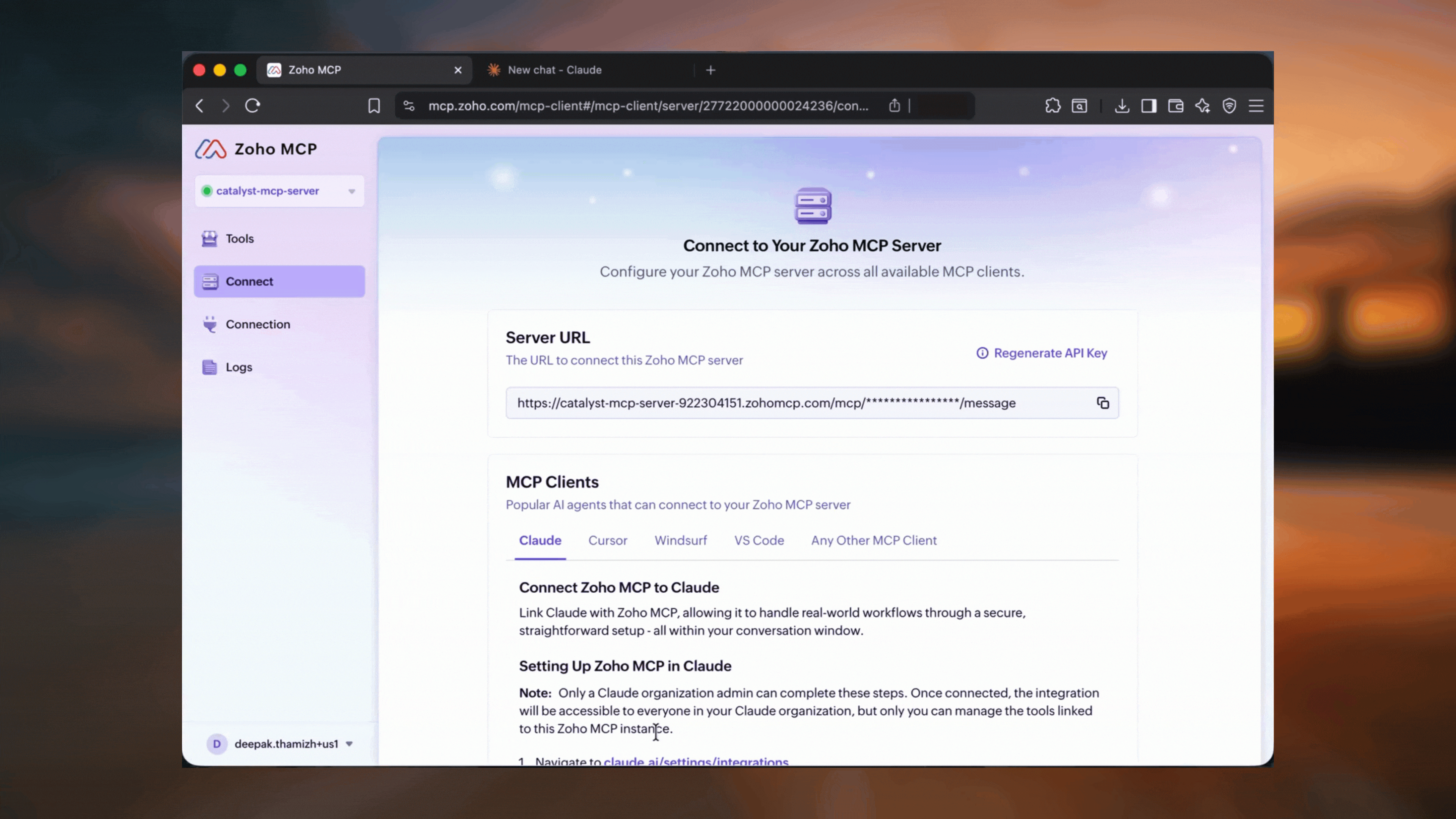Bookmark this page with the bookmark icon
This screenshot has height=819, width=1456.
click(x=373, y=106)
